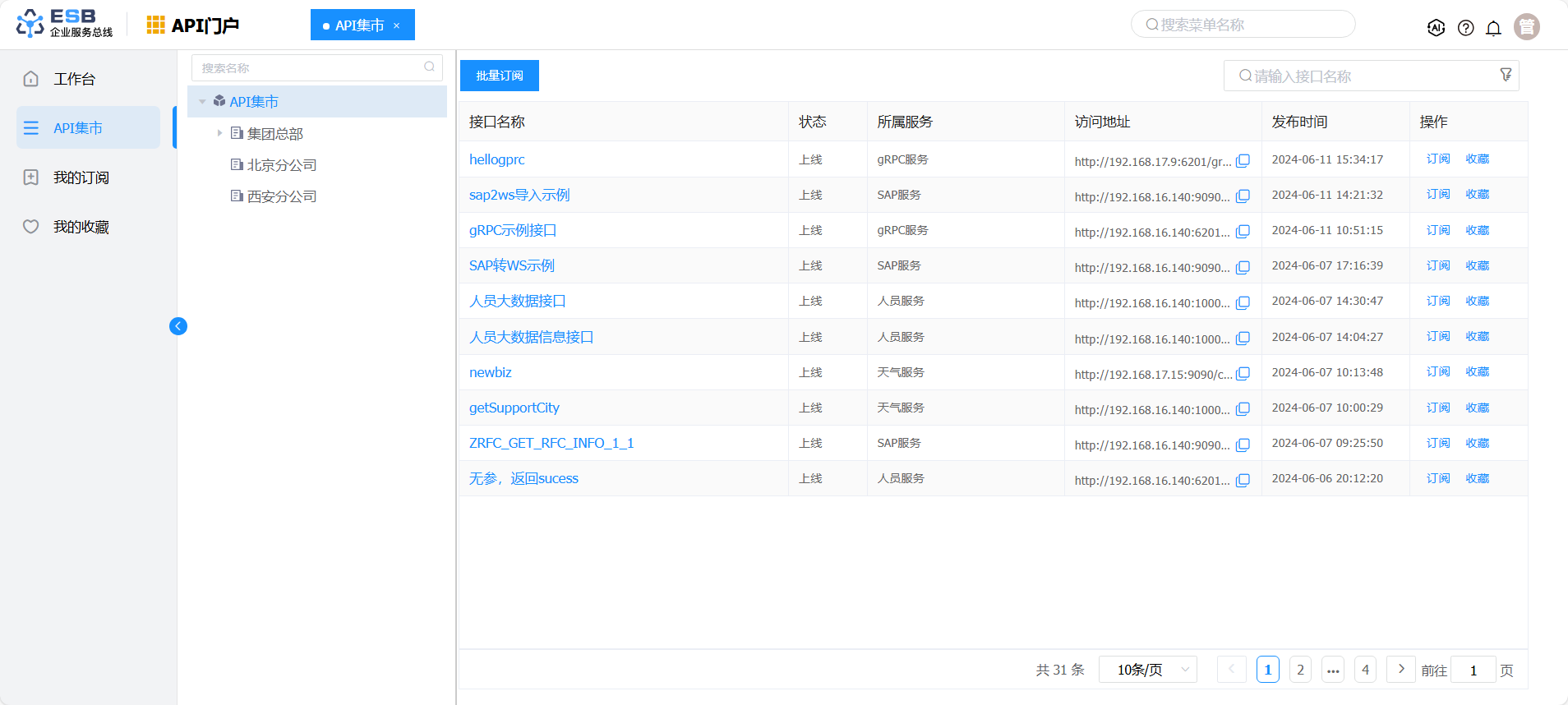Click the interface name search field
Screen dimensions: 1568x705
(x=1364, y=76)
